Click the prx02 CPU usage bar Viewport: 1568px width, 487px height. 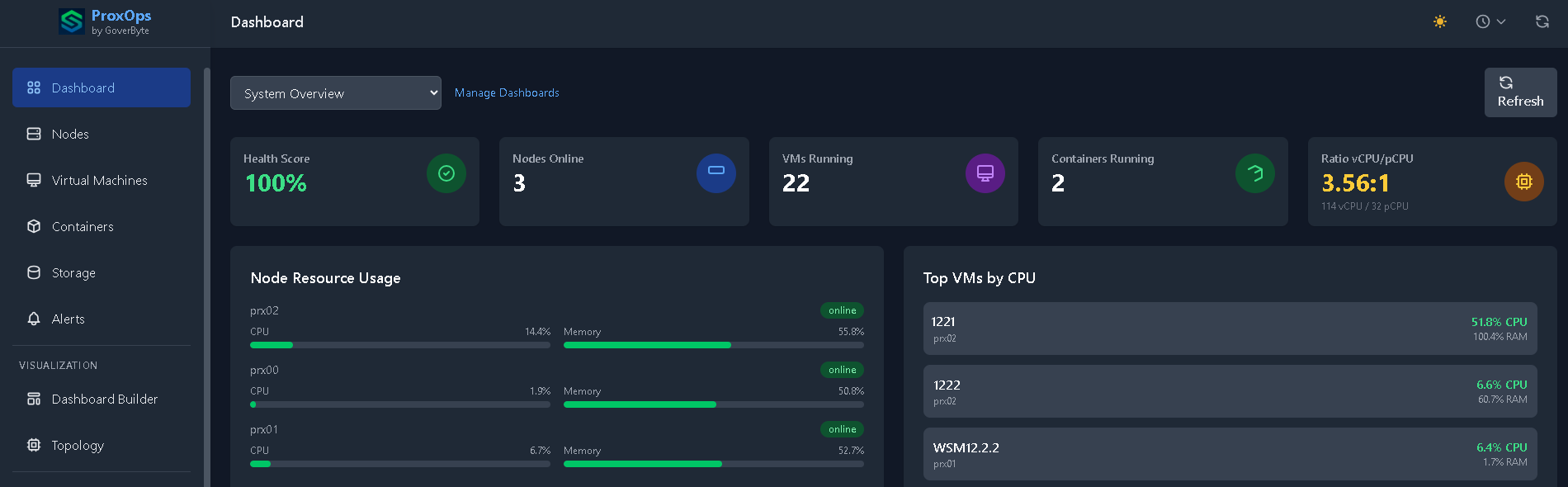[x=399, y=345]
